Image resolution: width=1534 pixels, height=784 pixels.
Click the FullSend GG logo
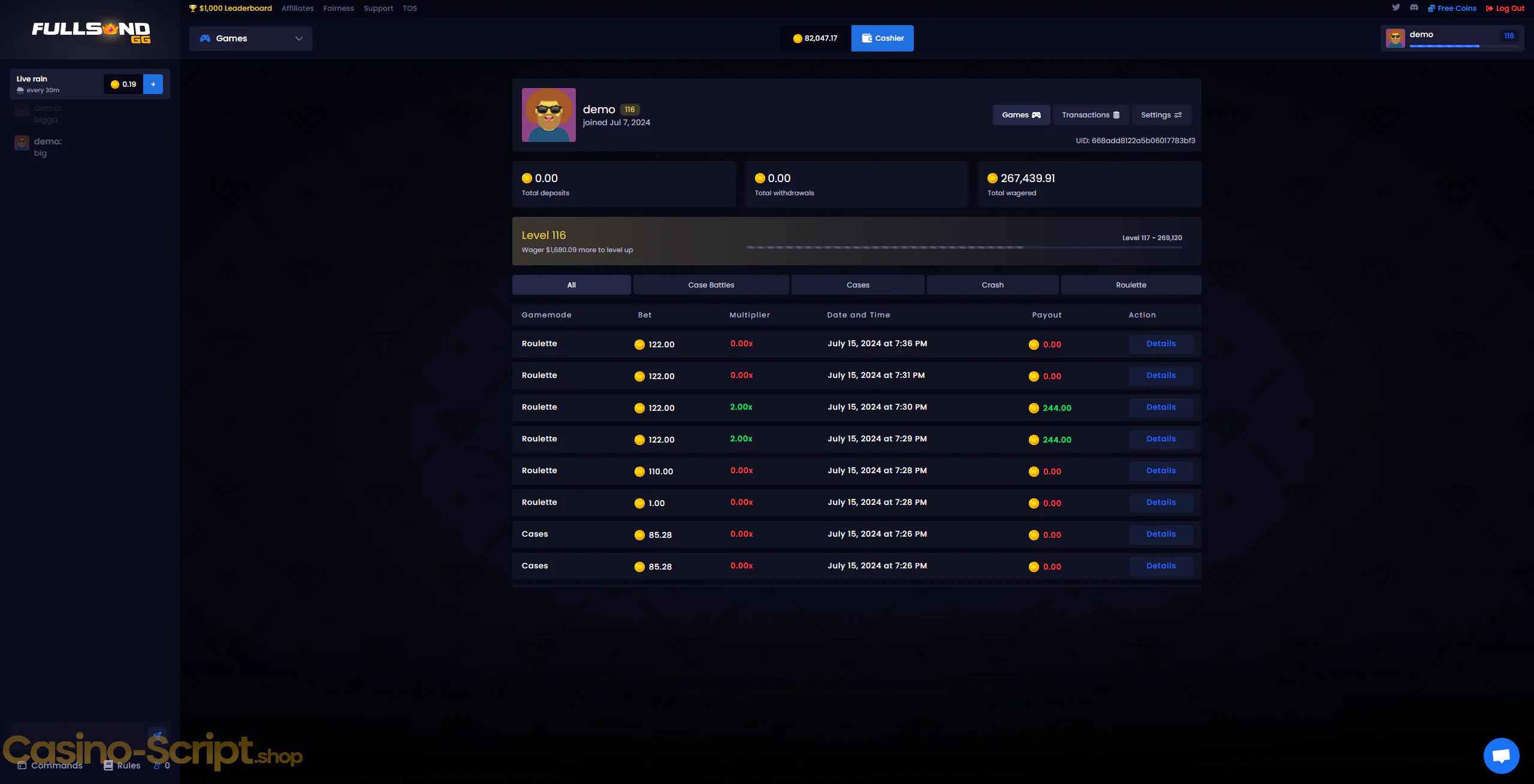[91, 32]
